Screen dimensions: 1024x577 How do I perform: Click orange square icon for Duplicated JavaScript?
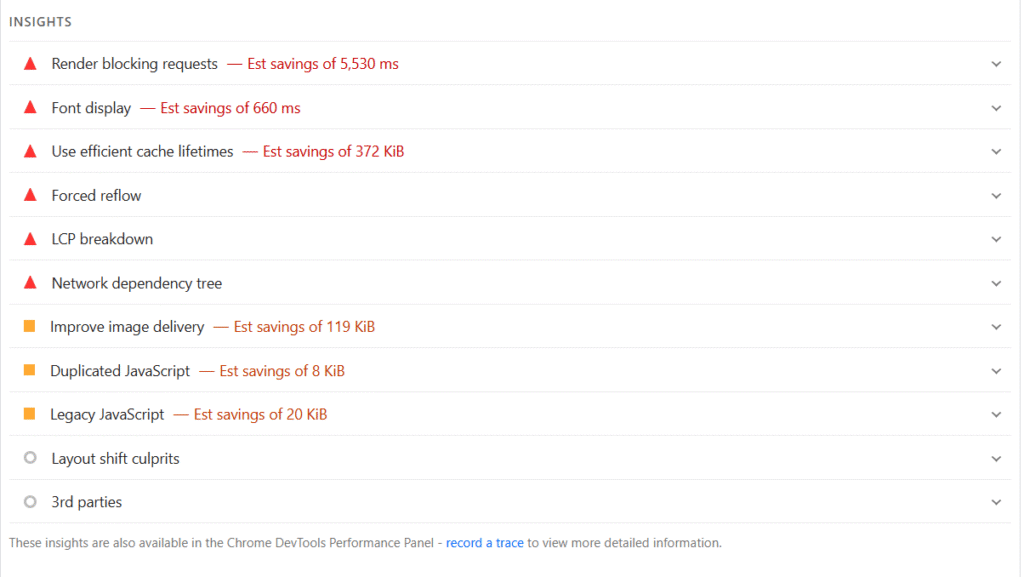click(x=30, y=371)
